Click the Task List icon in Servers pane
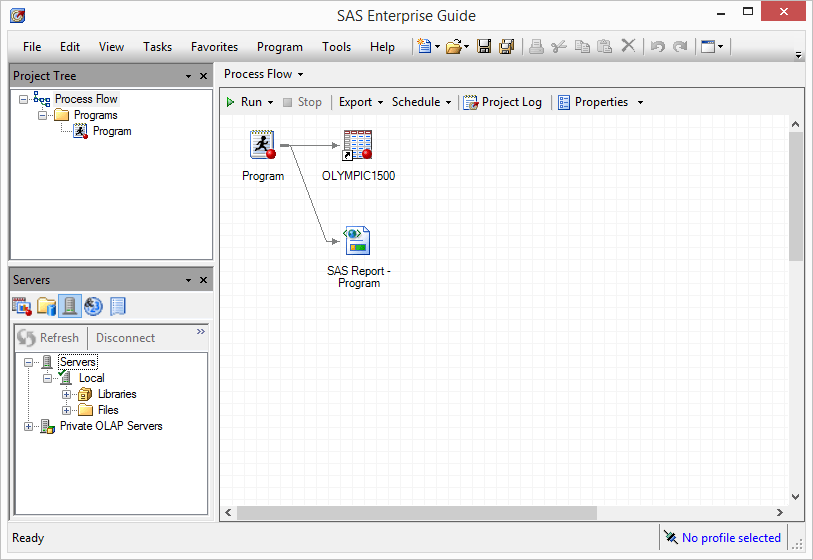813x560 pixels. click(22, 306)
